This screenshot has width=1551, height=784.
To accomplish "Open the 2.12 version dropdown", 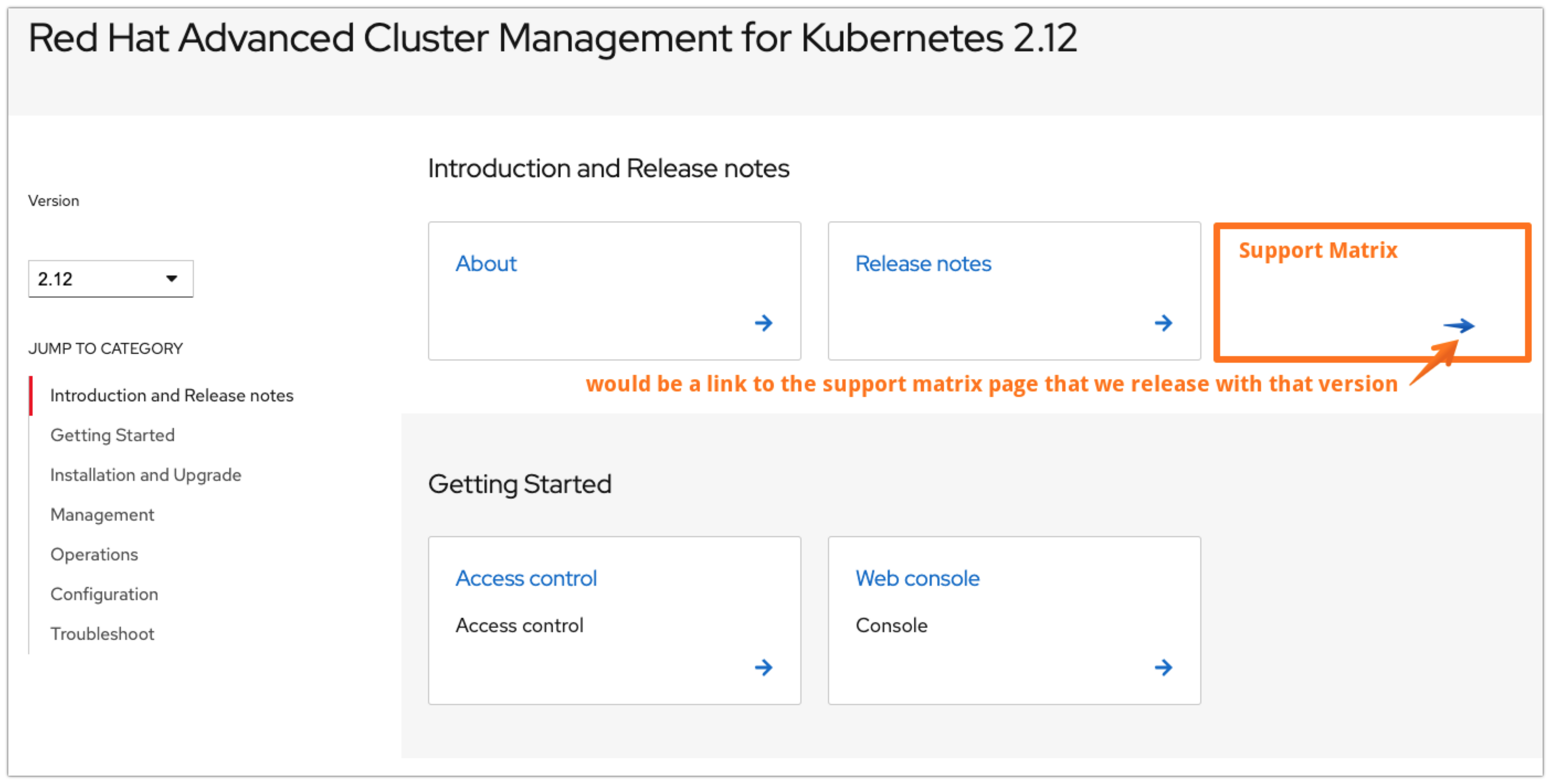I will (110, 279).
